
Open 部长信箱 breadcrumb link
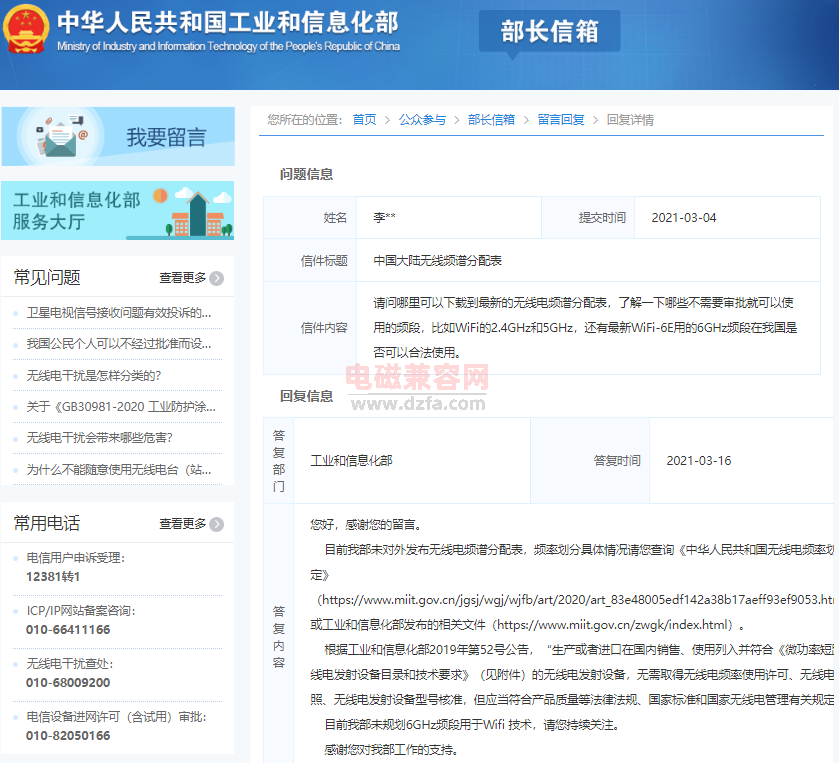(x=491, y=120)
